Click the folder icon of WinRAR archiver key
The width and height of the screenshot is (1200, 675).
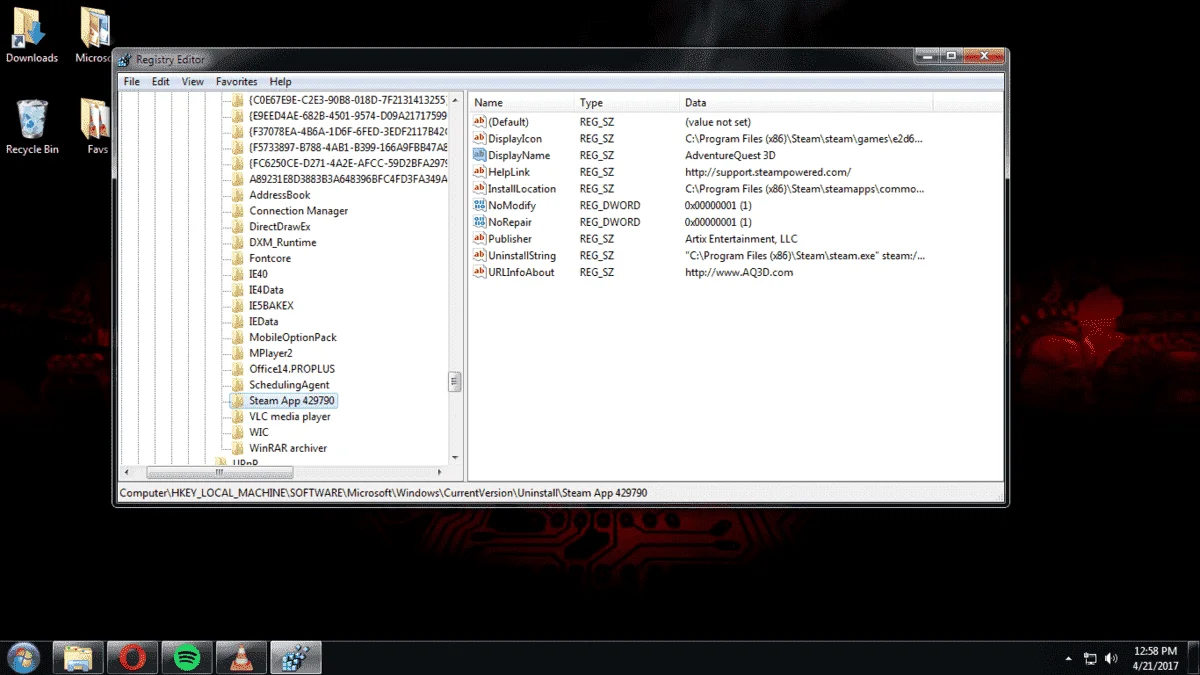pos(238,448)
